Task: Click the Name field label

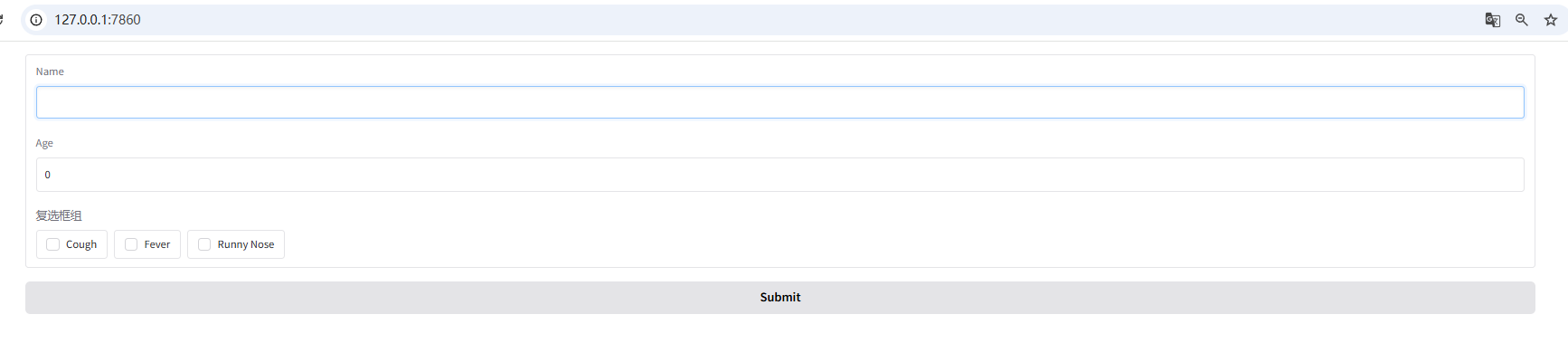Action: point(50,71)
